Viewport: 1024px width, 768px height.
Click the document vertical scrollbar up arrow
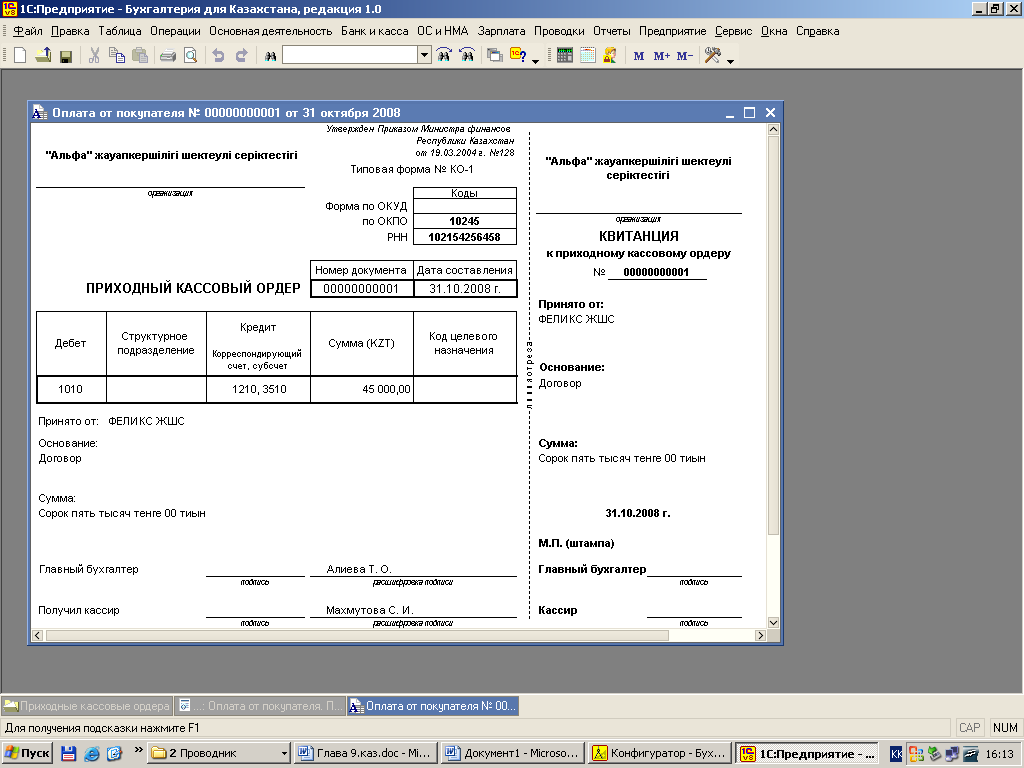[x=773, y=129]
